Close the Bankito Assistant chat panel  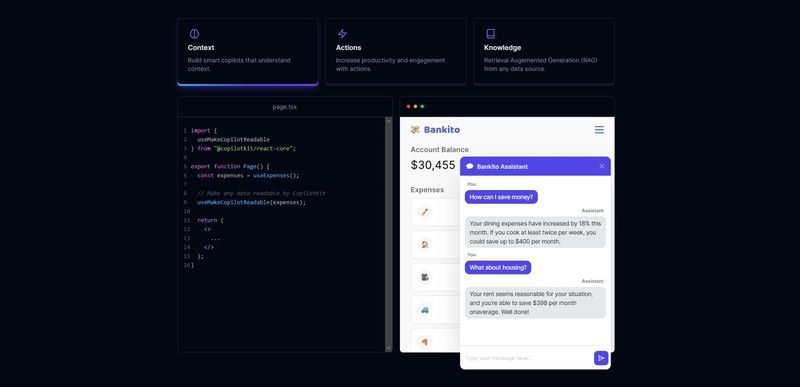(602, 166)
